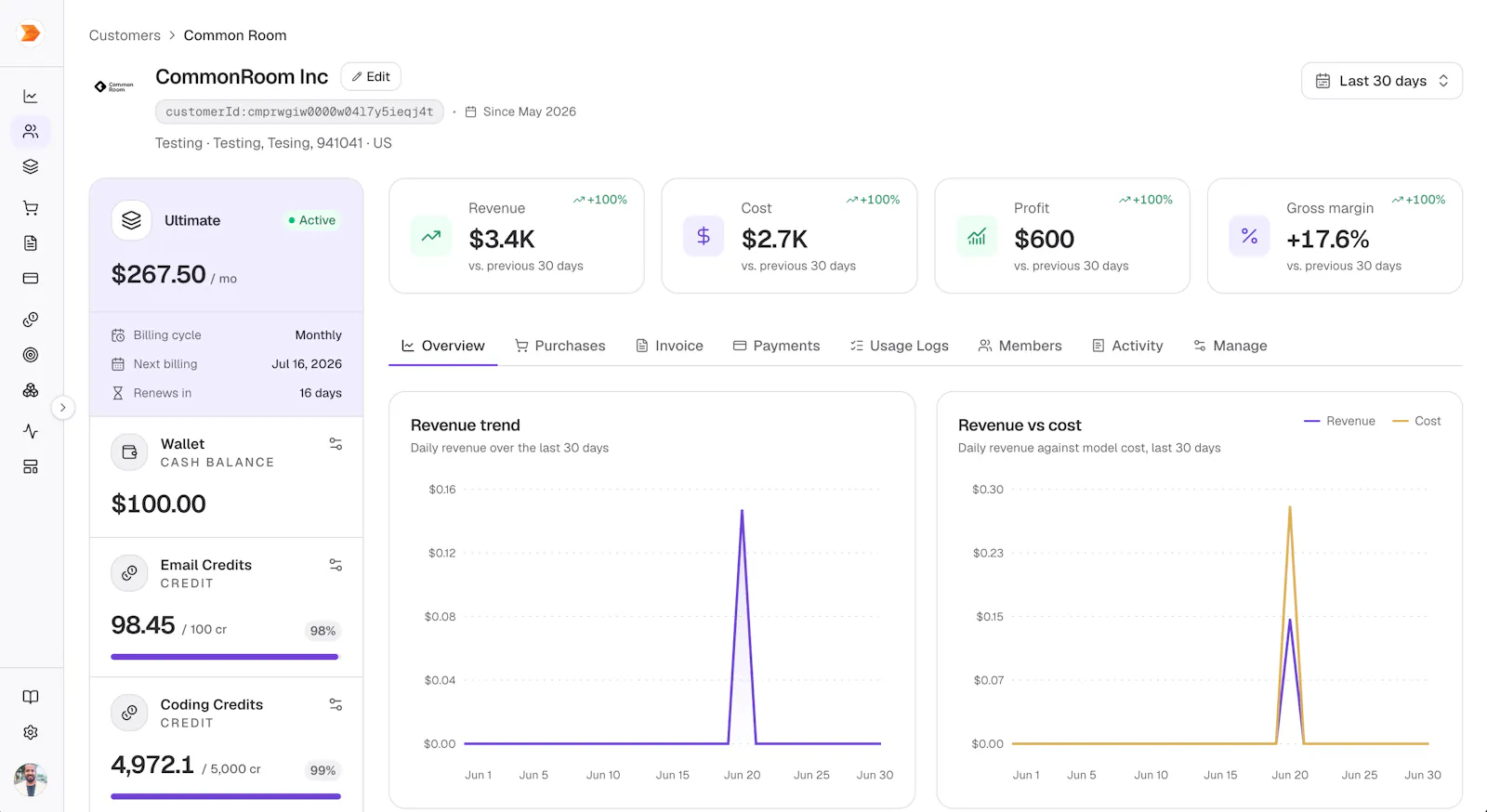The height and width of the screenshot is (812, 1487).
Task: Open the target circle icon in sidebar
Action: (31, 355)
